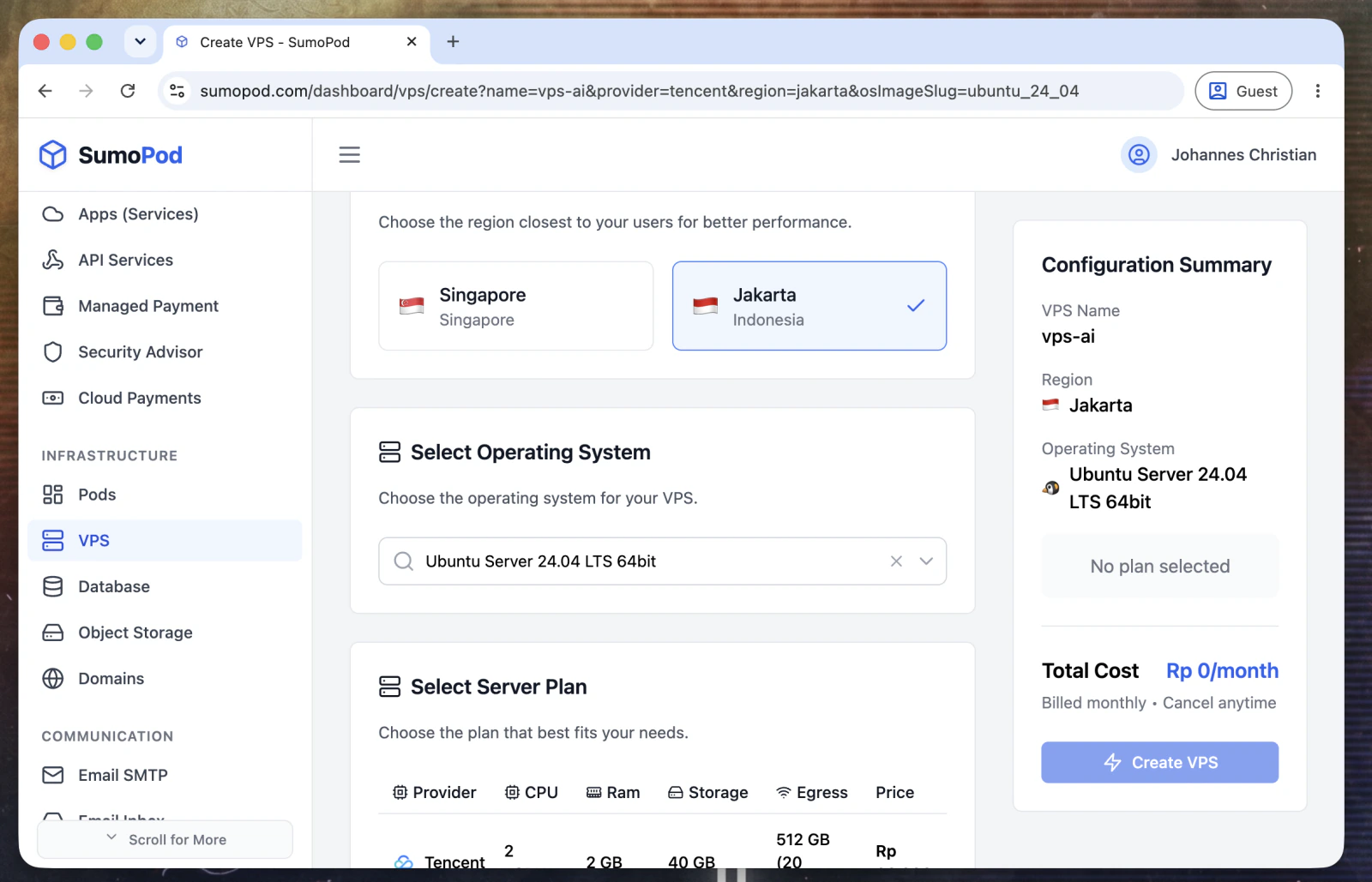Click the Security Advisor shield icon

(53, 352)
